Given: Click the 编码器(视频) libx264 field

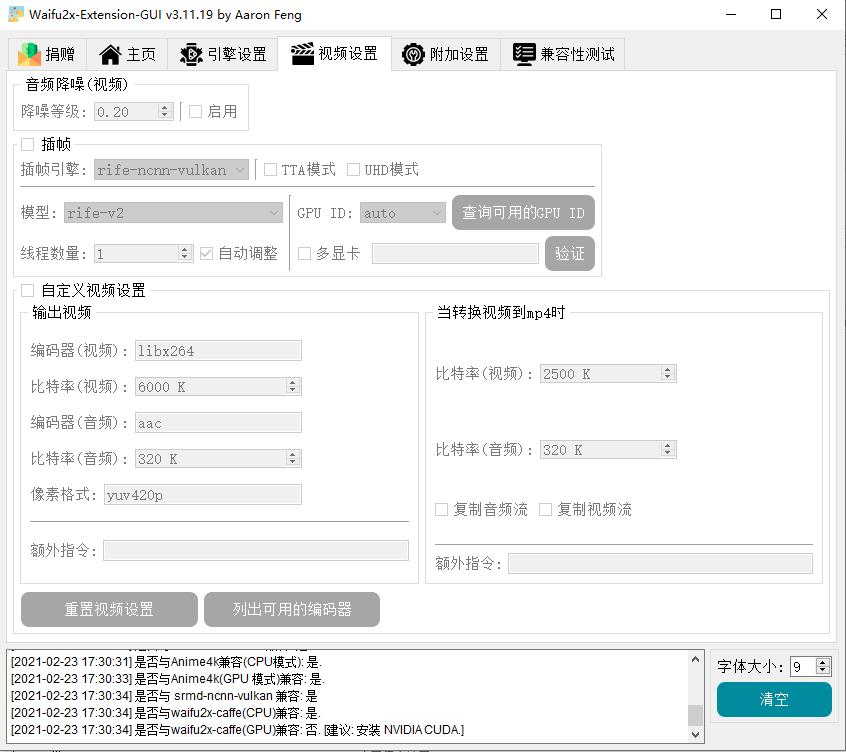Looking at the screenshot, I should coord(218,351).
